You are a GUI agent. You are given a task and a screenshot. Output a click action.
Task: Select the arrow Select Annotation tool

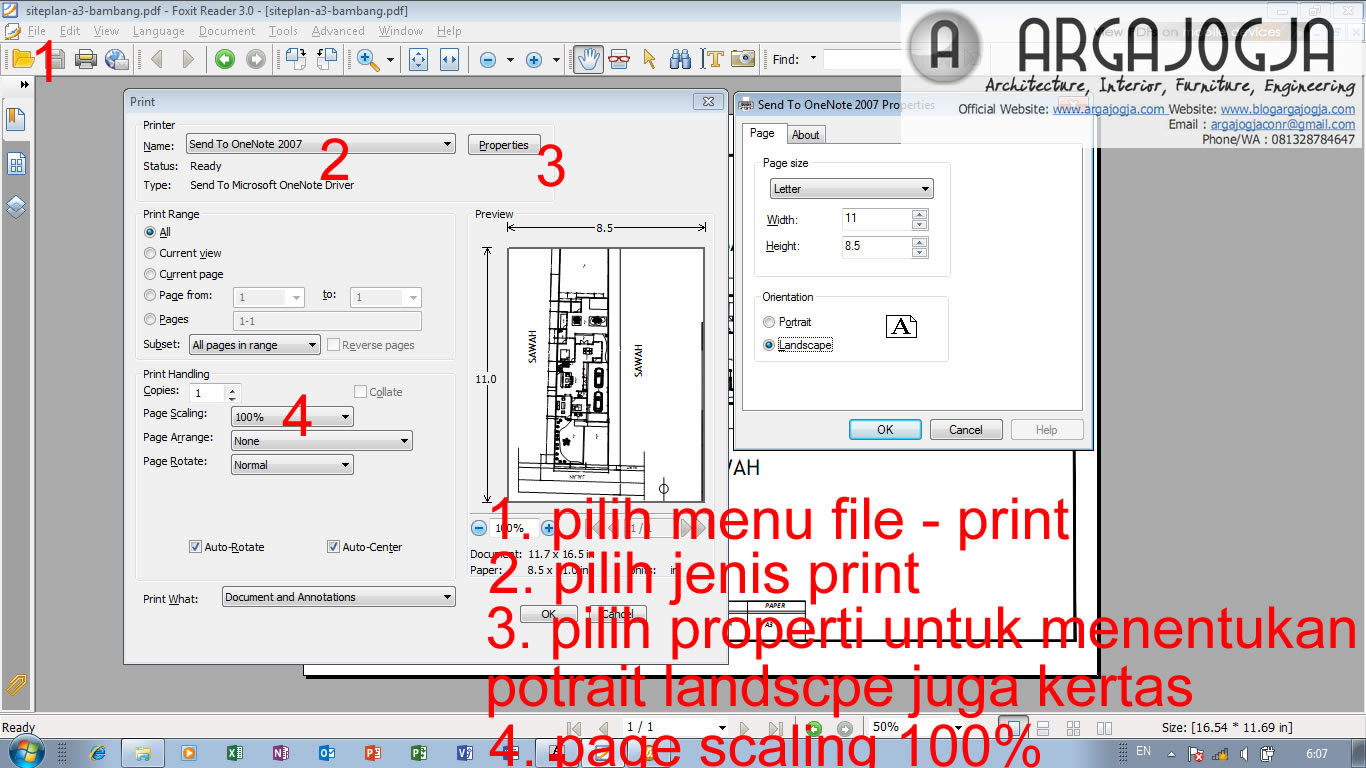[x=649, y=60]
